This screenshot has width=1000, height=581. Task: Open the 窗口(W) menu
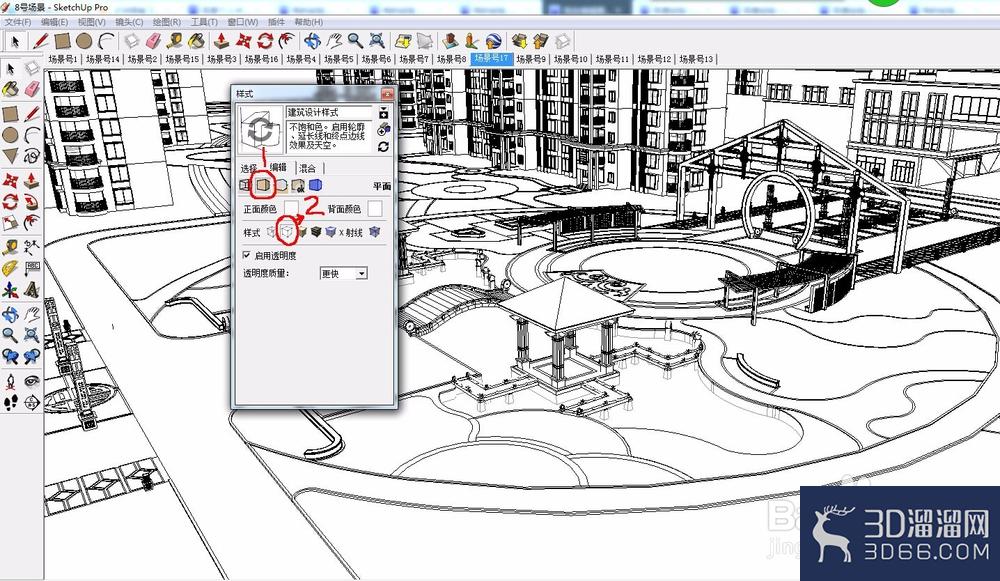(x=242, y=22)
